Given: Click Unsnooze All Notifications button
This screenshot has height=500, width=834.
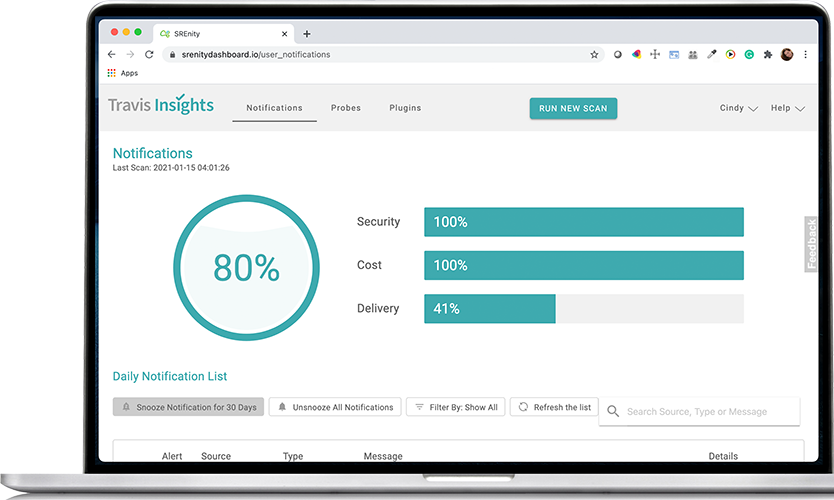Looking at the screenshot, I should (336, 407).
